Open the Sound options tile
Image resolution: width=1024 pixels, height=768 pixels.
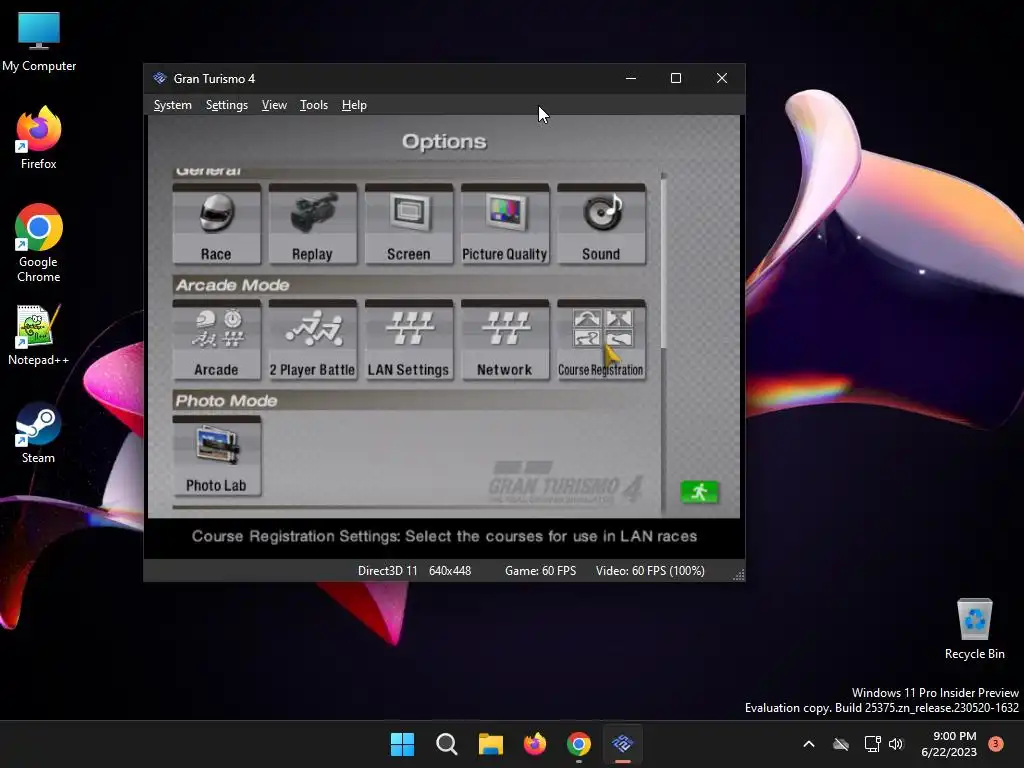point(601,224)
